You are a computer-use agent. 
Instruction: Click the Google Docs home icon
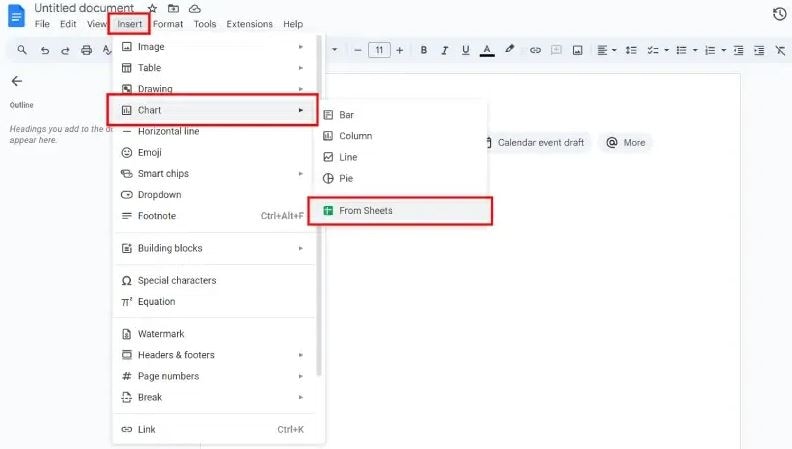pos(16,16)
